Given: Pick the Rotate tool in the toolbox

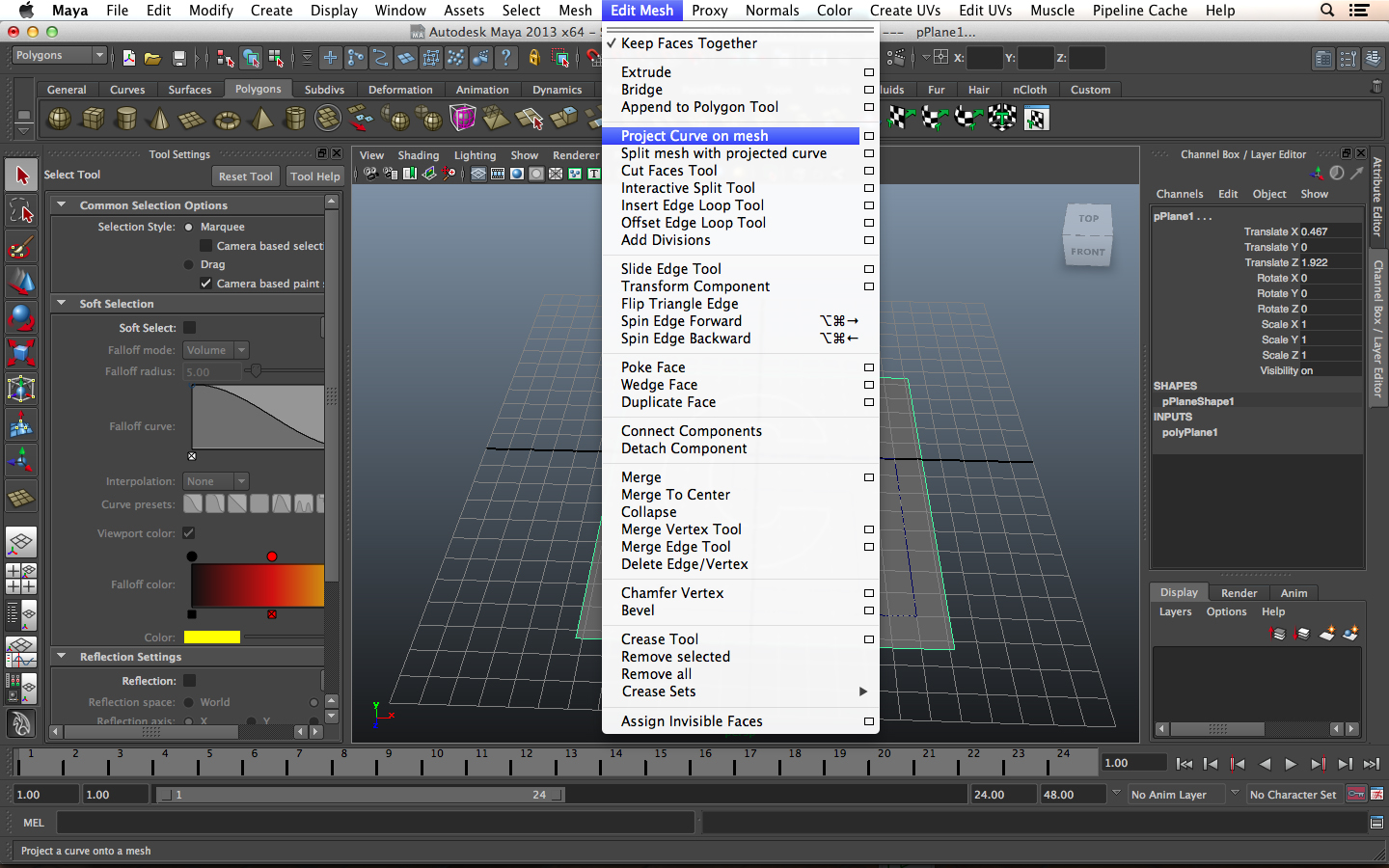Looking at the screenshot, I should pos(21,317).
